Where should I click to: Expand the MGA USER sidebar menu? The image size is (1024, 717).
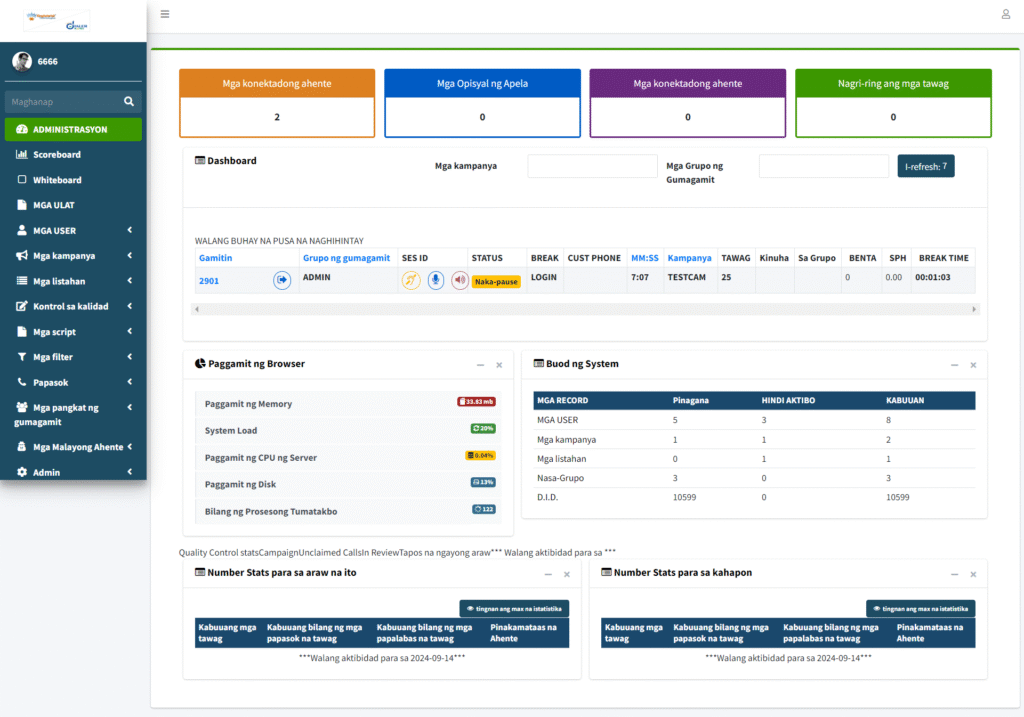(x=73, y=231)
